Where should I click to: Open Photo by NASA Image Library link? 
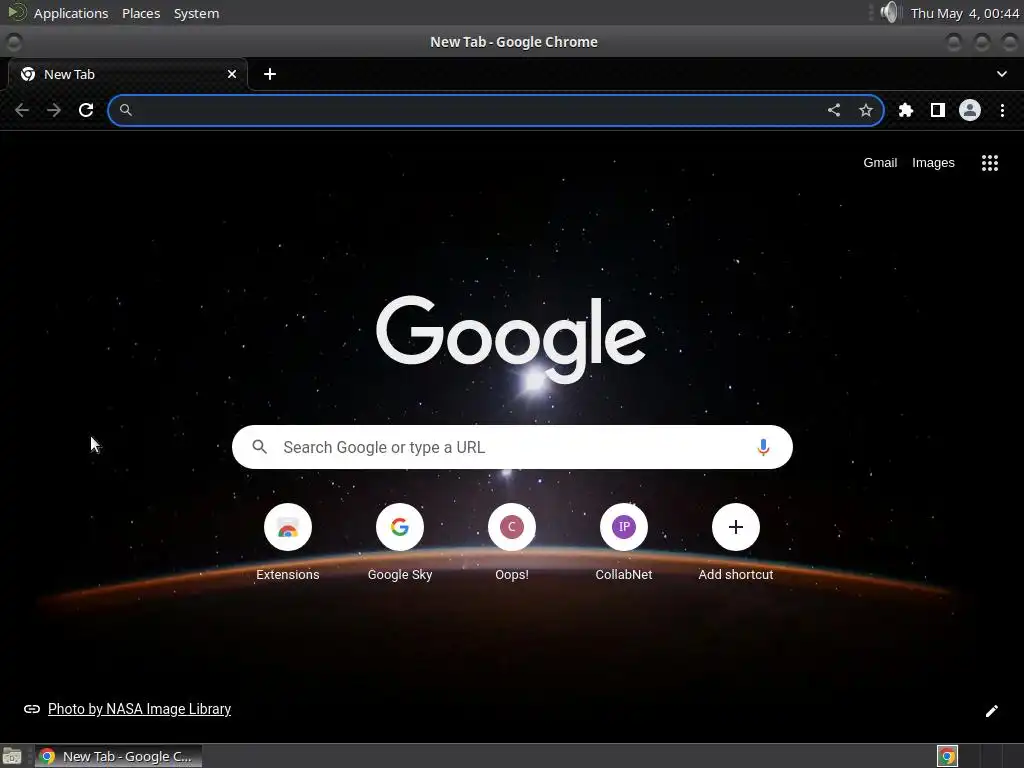coord(139,709)
